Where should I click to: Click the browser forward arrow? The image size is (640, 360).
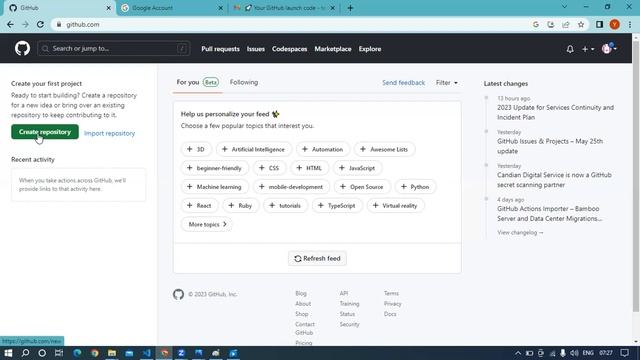pyautogui.click(x=25, y=24)
